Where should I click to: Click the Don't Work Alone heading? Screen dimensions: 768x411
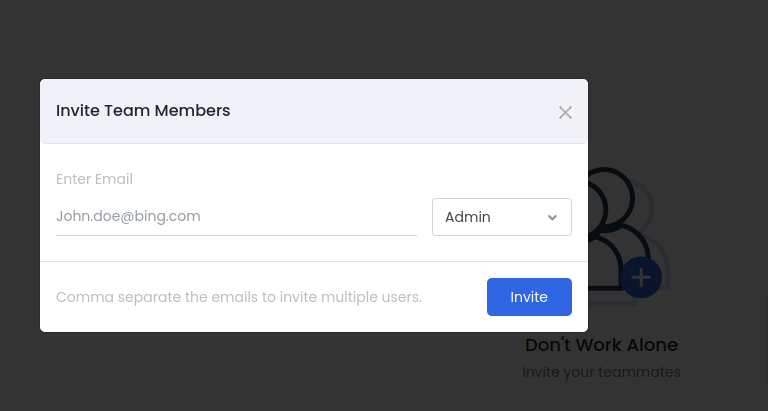pyautogui.click(x=601, y=345)
